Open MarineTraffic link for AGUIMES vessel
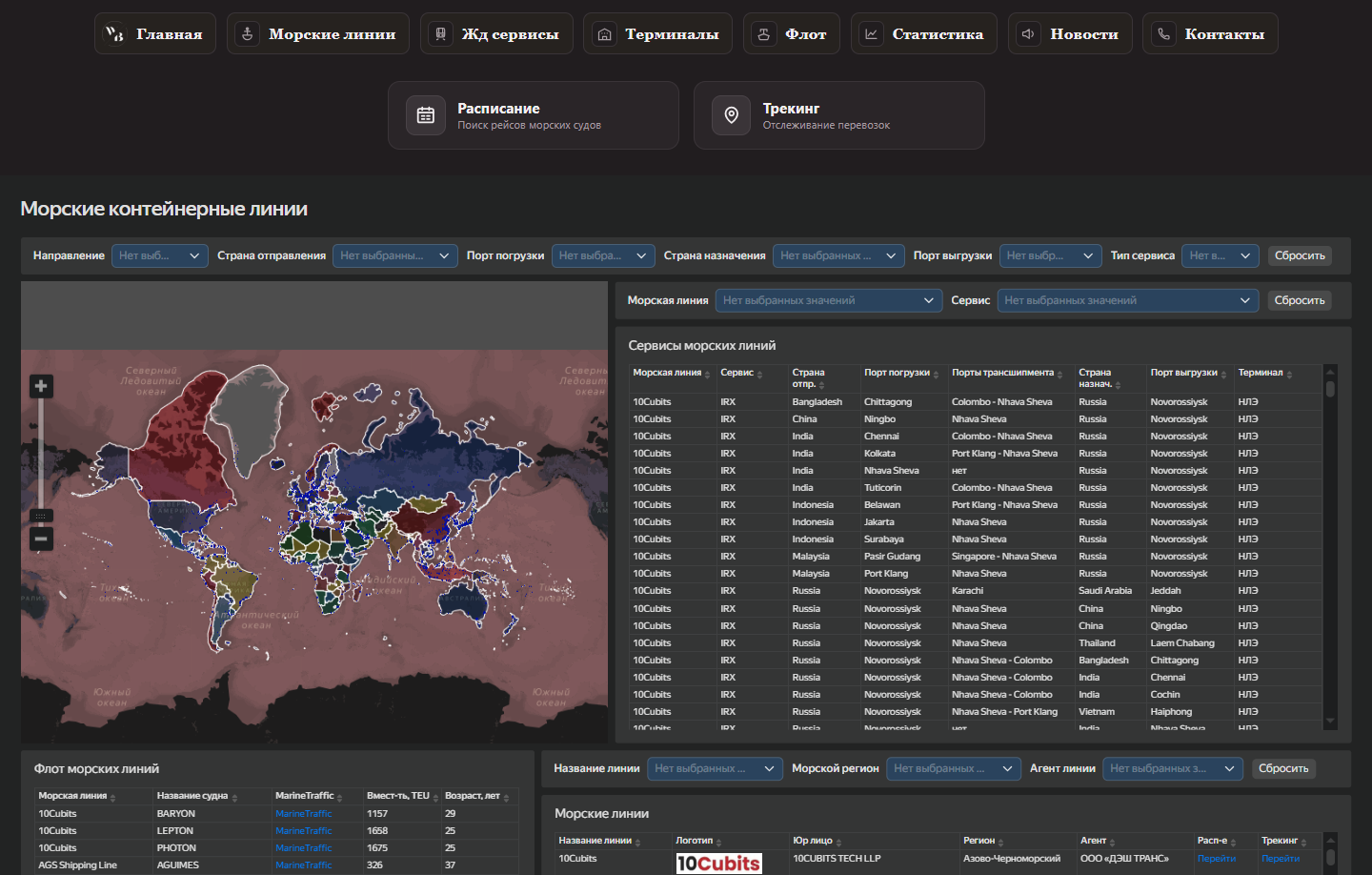The image size is (1372, 875). point(303,865)
